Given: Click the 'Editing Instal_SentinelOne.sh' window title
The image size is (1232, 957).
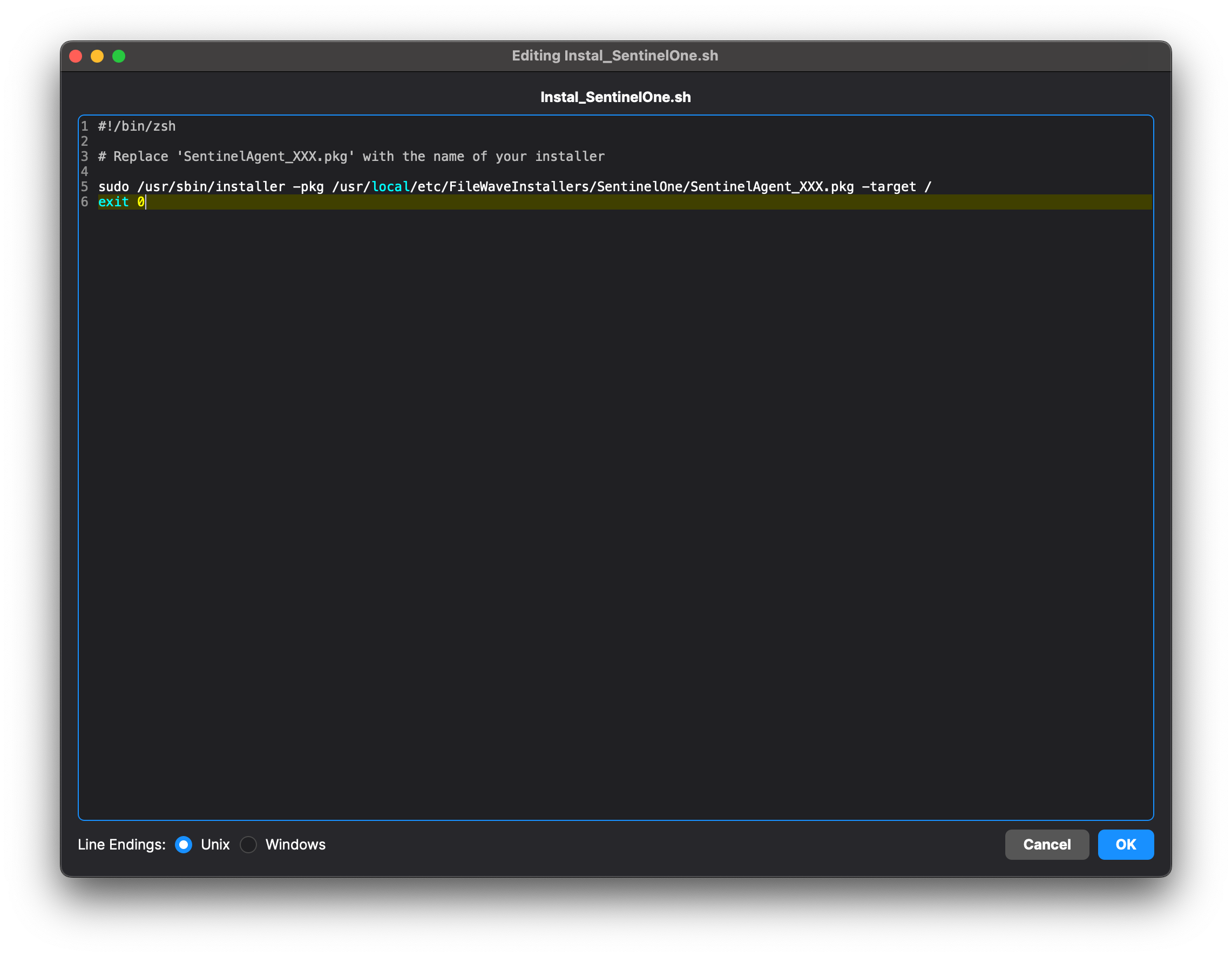Looking at the screenshot, I should pos(615,56).
